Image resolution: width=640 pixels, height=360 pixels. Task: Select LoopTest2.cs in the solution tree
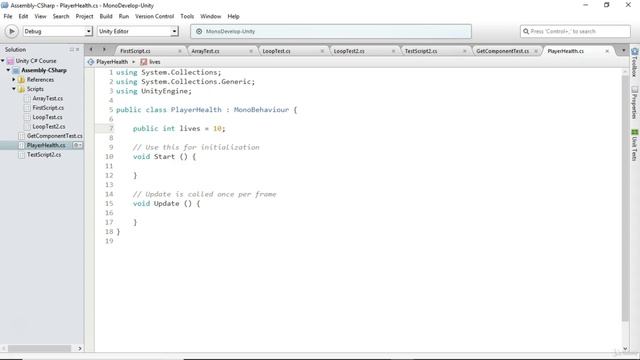49,127
